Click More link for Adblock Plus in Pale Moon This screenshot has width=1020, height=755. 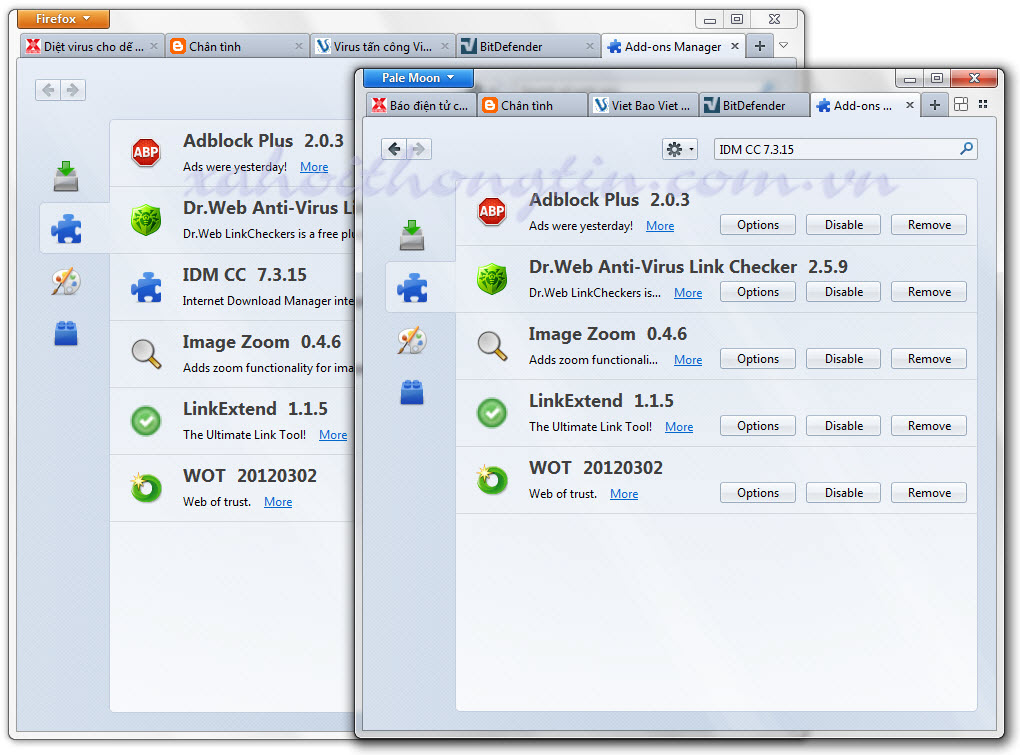(660, 226)
